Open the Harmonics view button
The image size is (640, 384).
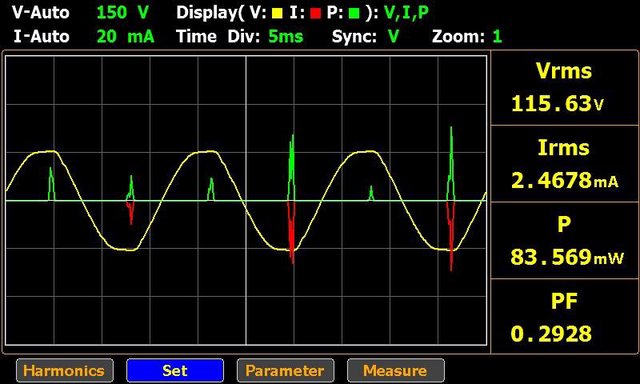click(65, 371)
